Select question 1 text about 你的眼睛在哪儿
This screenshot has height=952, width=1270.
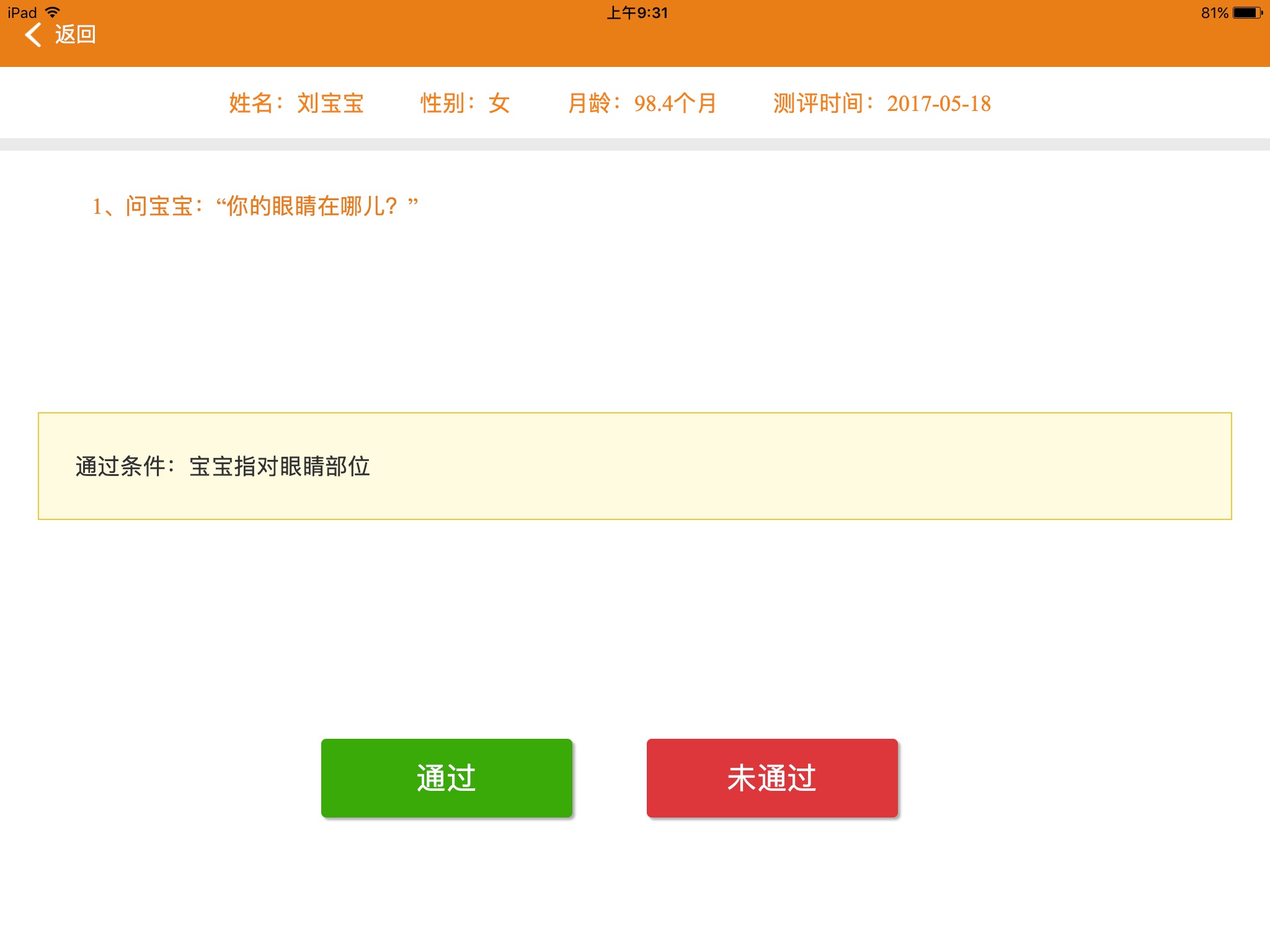[255, 206]
